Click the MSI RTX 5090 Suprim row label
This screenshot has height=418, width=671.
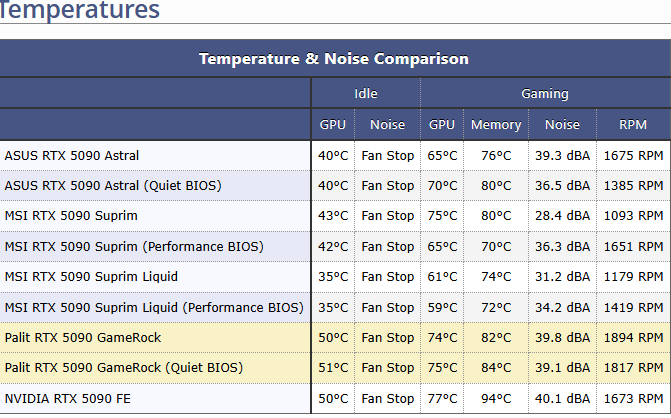pyautogui.click(x=71, y=216)
